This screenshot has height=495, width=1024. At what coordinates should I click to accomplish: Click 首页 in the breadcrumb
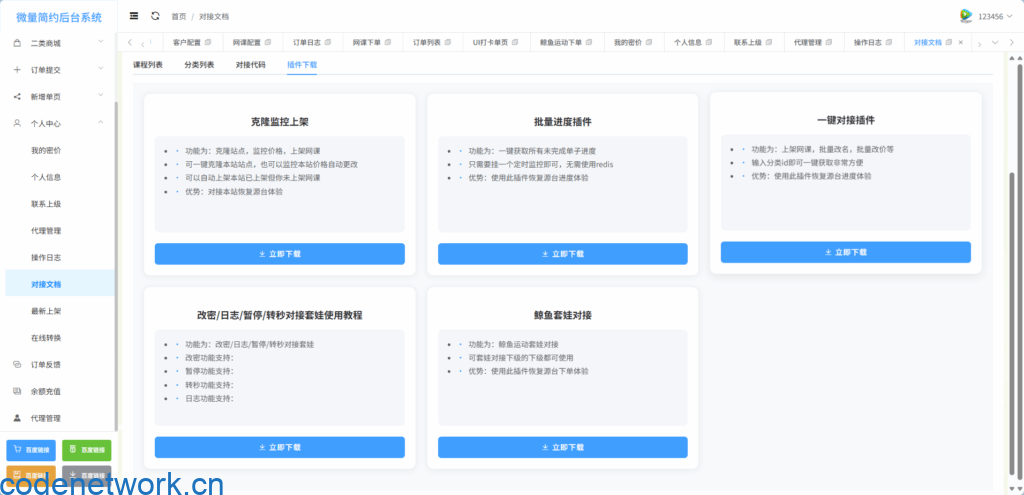(178, 17)
